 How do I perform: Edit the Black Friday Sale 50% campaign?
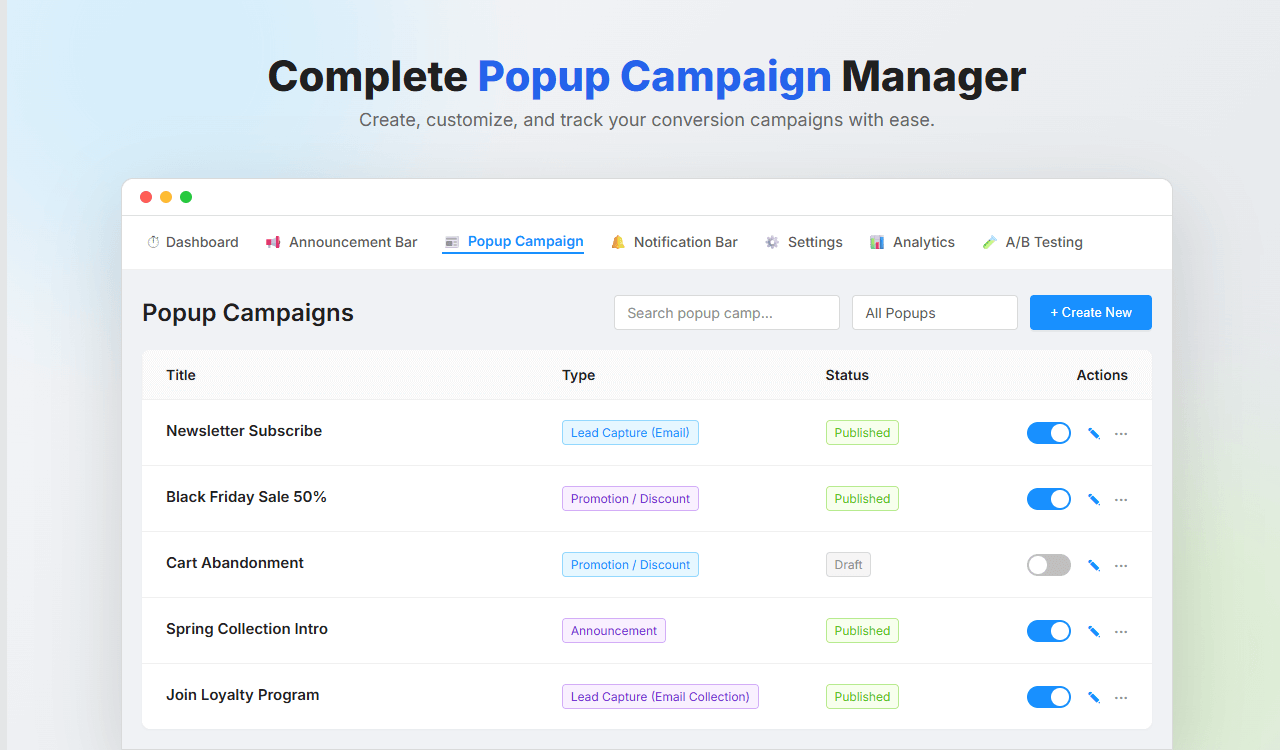1093,499
